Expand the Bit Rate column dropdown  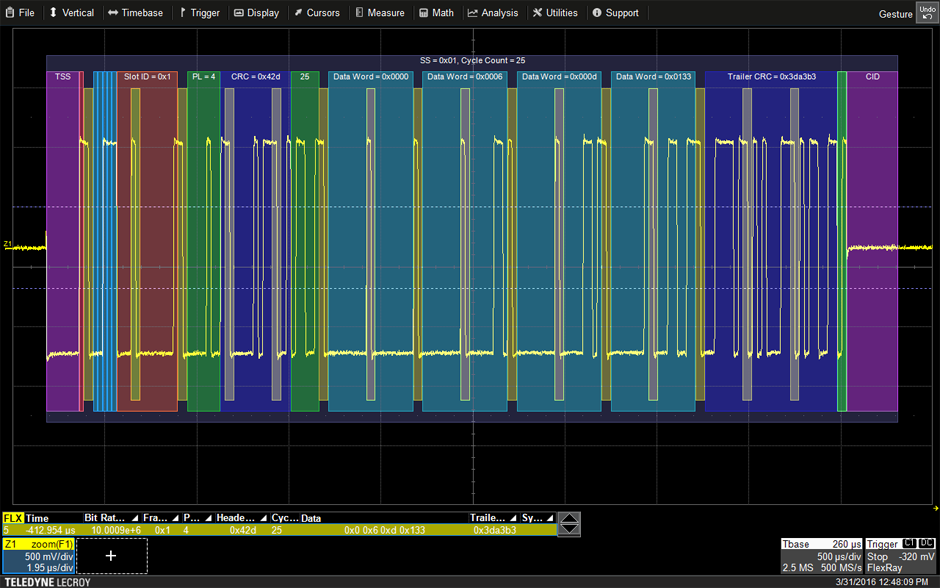134,518
